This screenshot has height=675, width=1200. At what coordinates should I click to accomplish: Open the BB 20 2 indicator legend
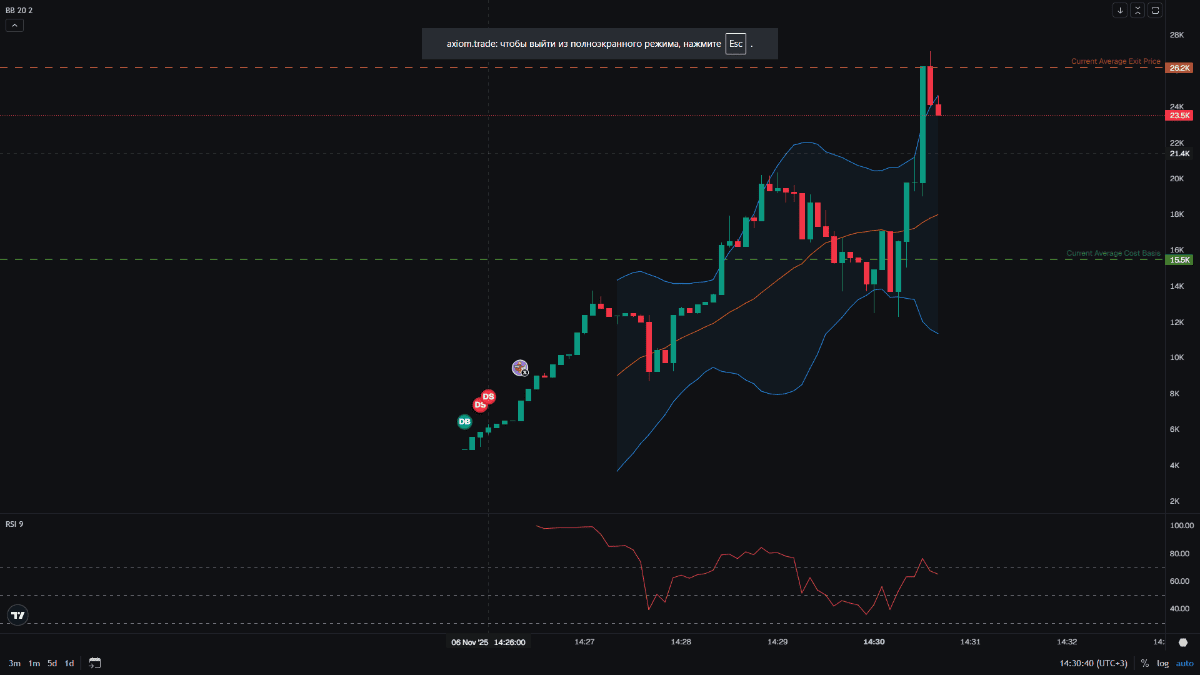click(x=19, y=10)
